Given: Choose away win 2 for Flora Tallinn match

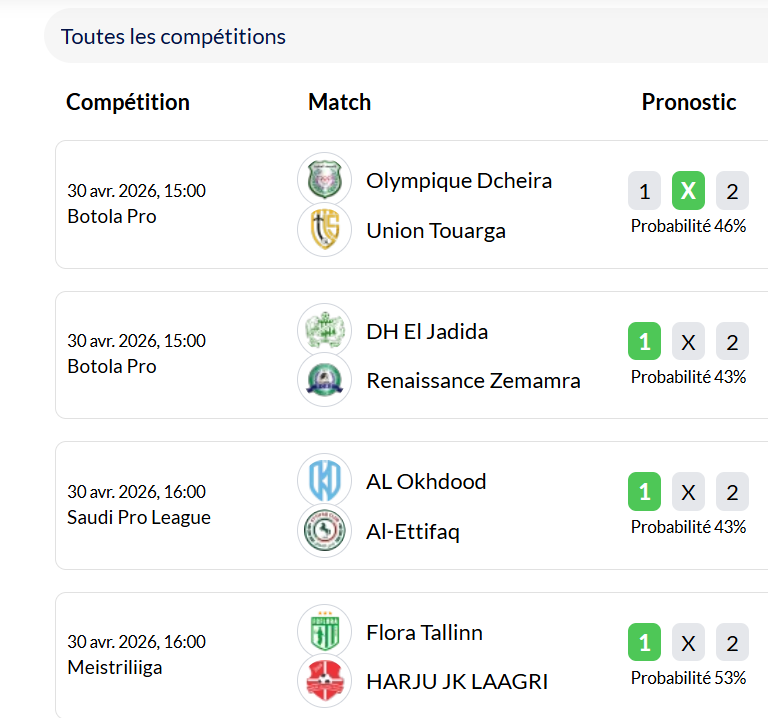Looking at the screenshot, I should click(732, 643).
